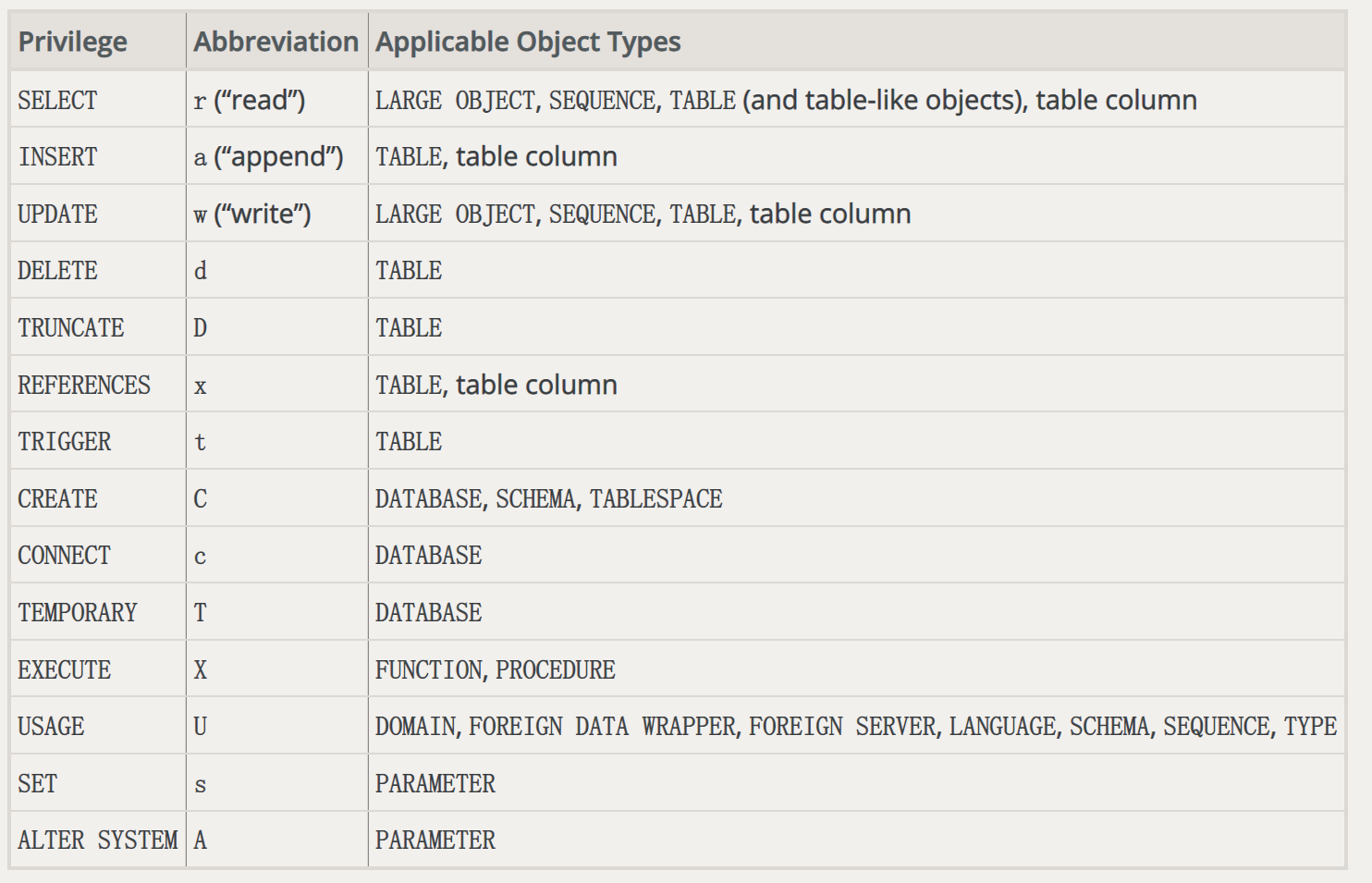
Task: Select the ALTER SYSTEM privilege cell
Action: 98,840
